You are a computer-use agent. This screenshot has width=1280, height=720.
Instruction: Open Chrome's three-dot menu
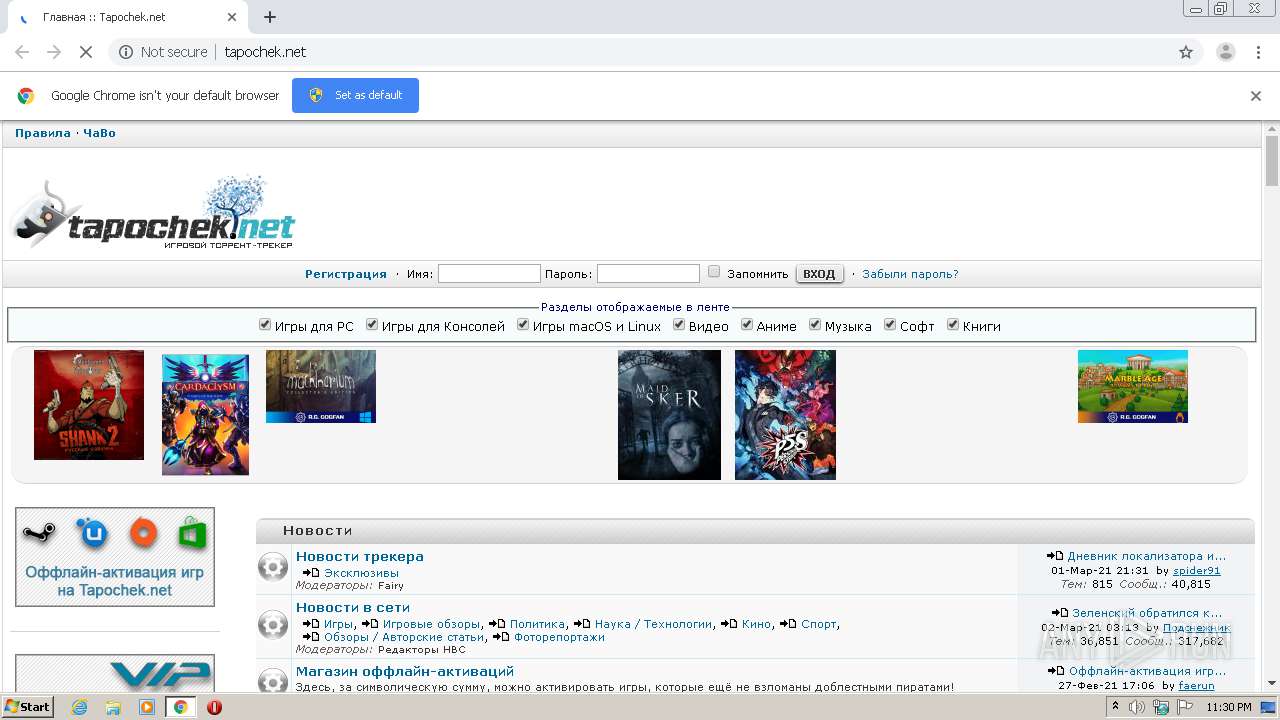(x=1259, y=52)
